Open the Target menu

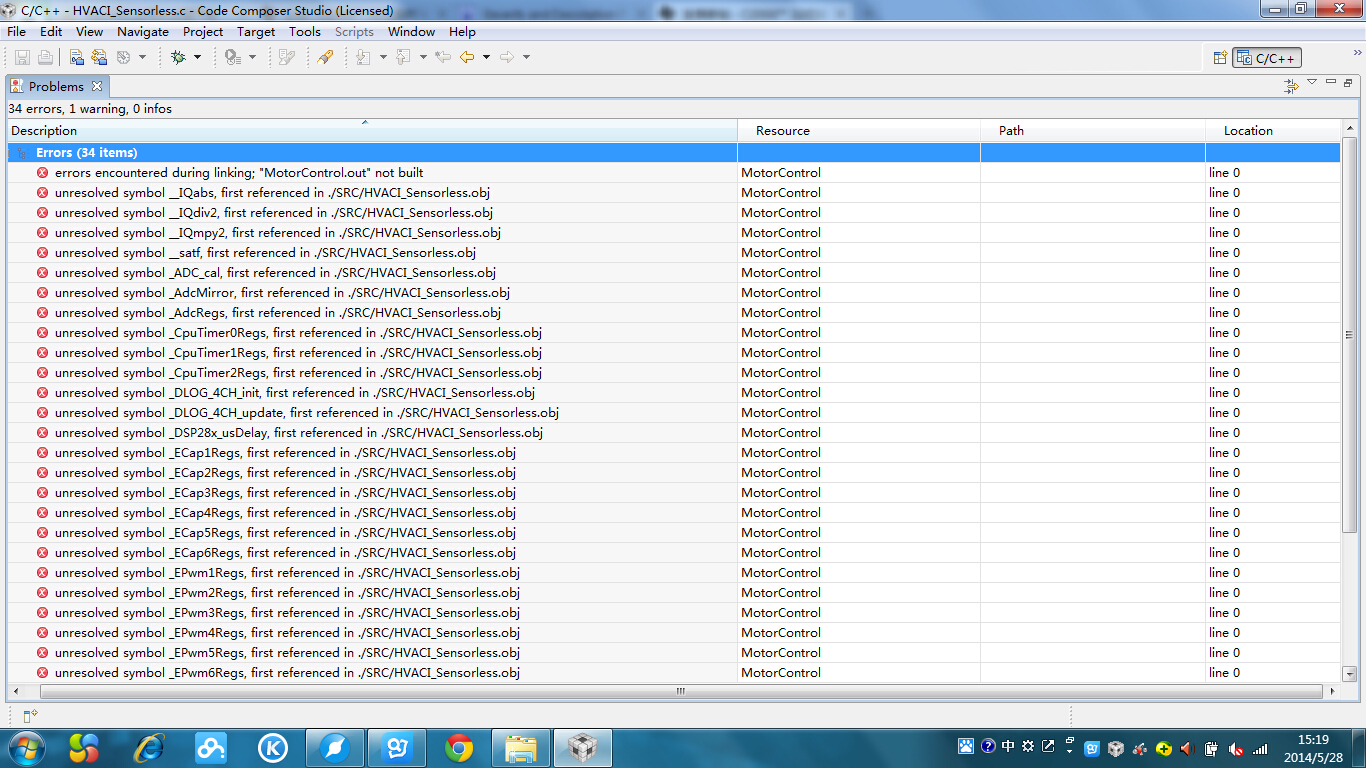click(x=256, y=32)
